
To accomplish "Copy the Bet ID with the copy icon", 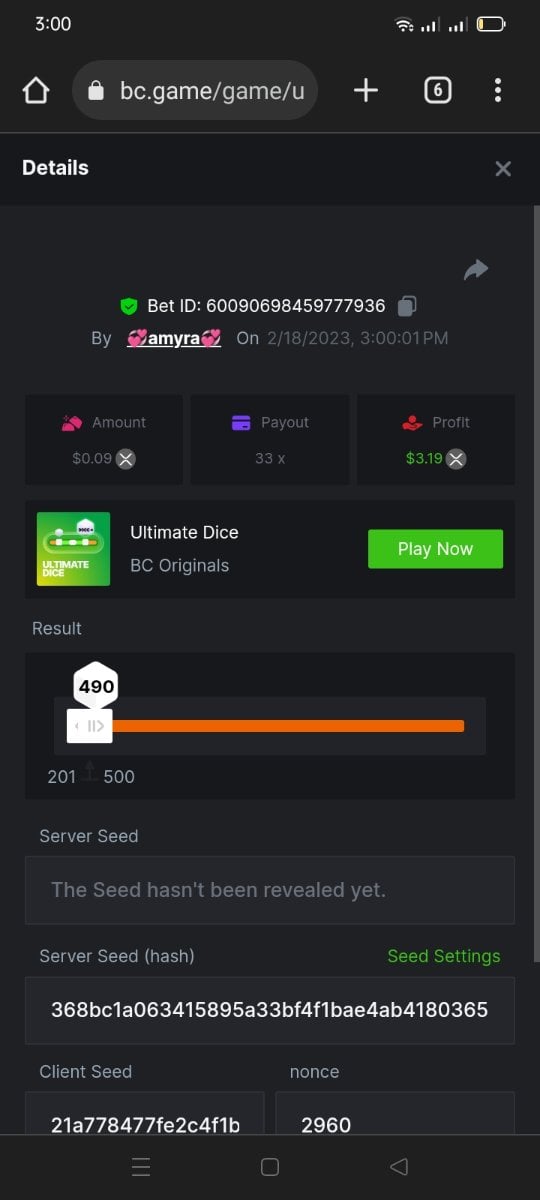I will pyautogui.click(x=407, y=305).
